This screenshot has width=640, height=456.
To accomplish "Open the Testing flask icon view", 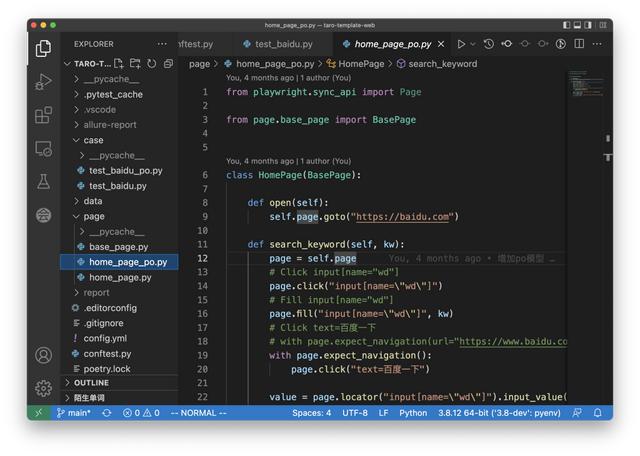I will pos(43,181).
